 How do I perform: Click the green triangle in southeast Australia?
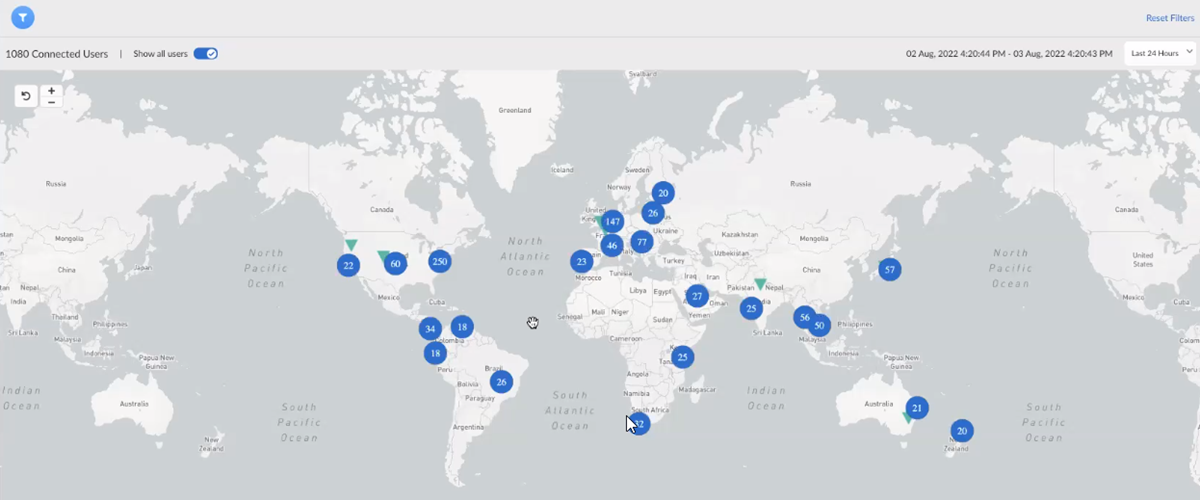point(908,417)
